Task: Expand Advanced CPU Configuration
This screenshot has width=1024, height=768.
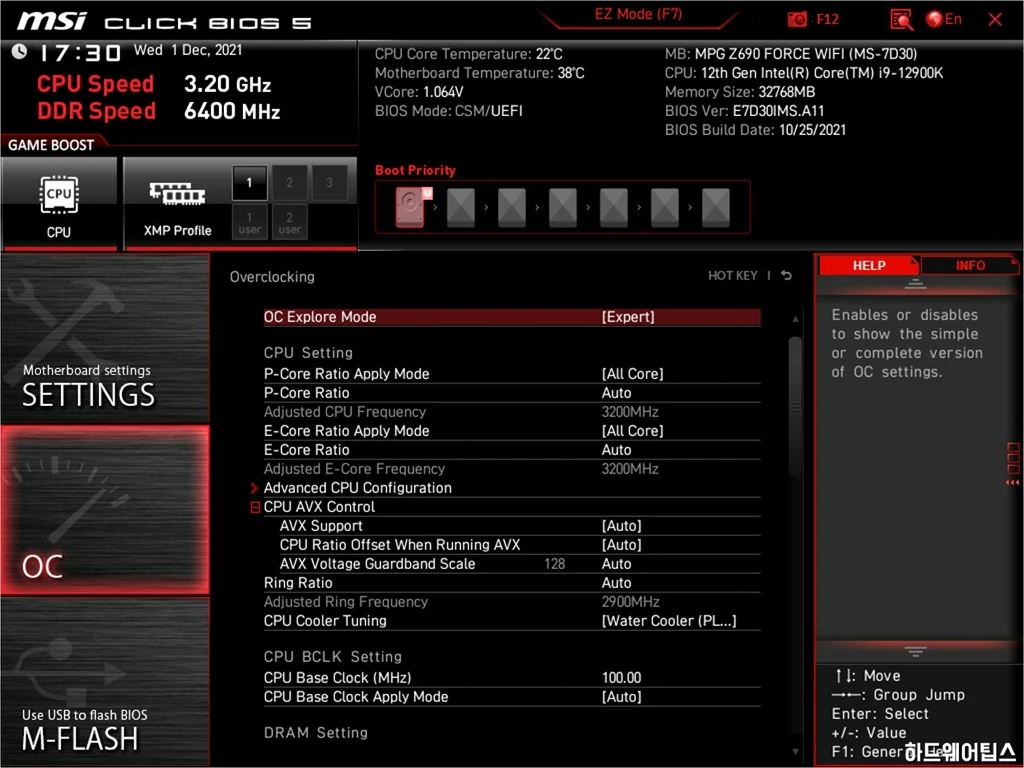Action: tap(357, 488)
